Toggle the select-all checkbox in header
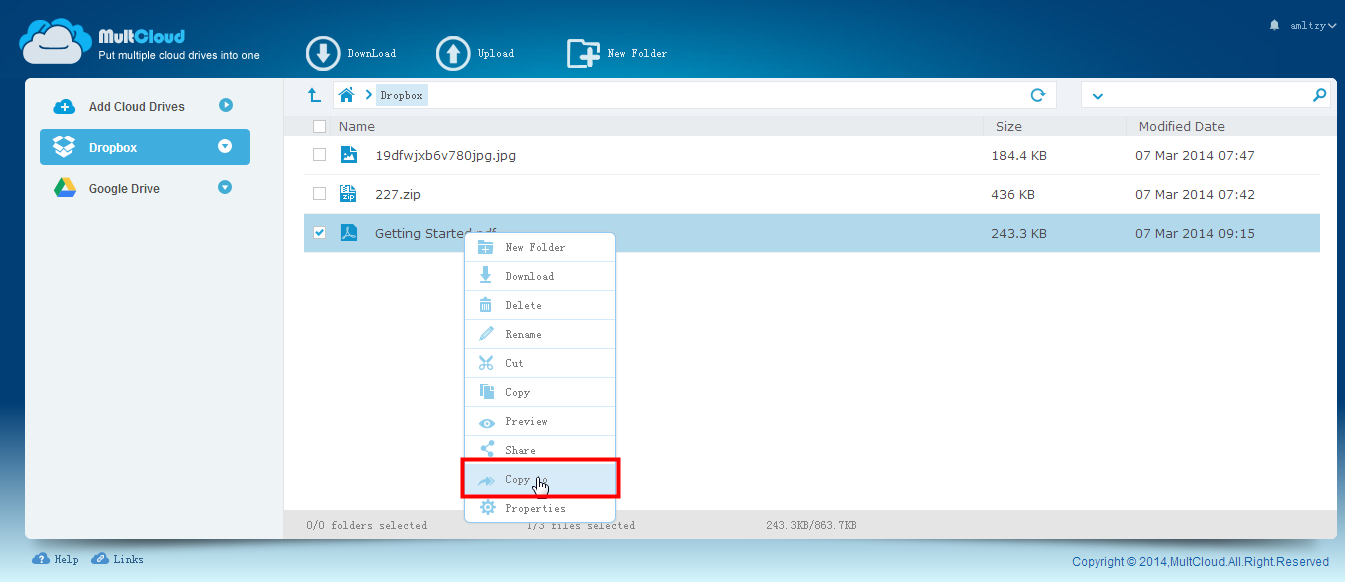Screen dimensions: 1345x582 [x=319, y=127]
